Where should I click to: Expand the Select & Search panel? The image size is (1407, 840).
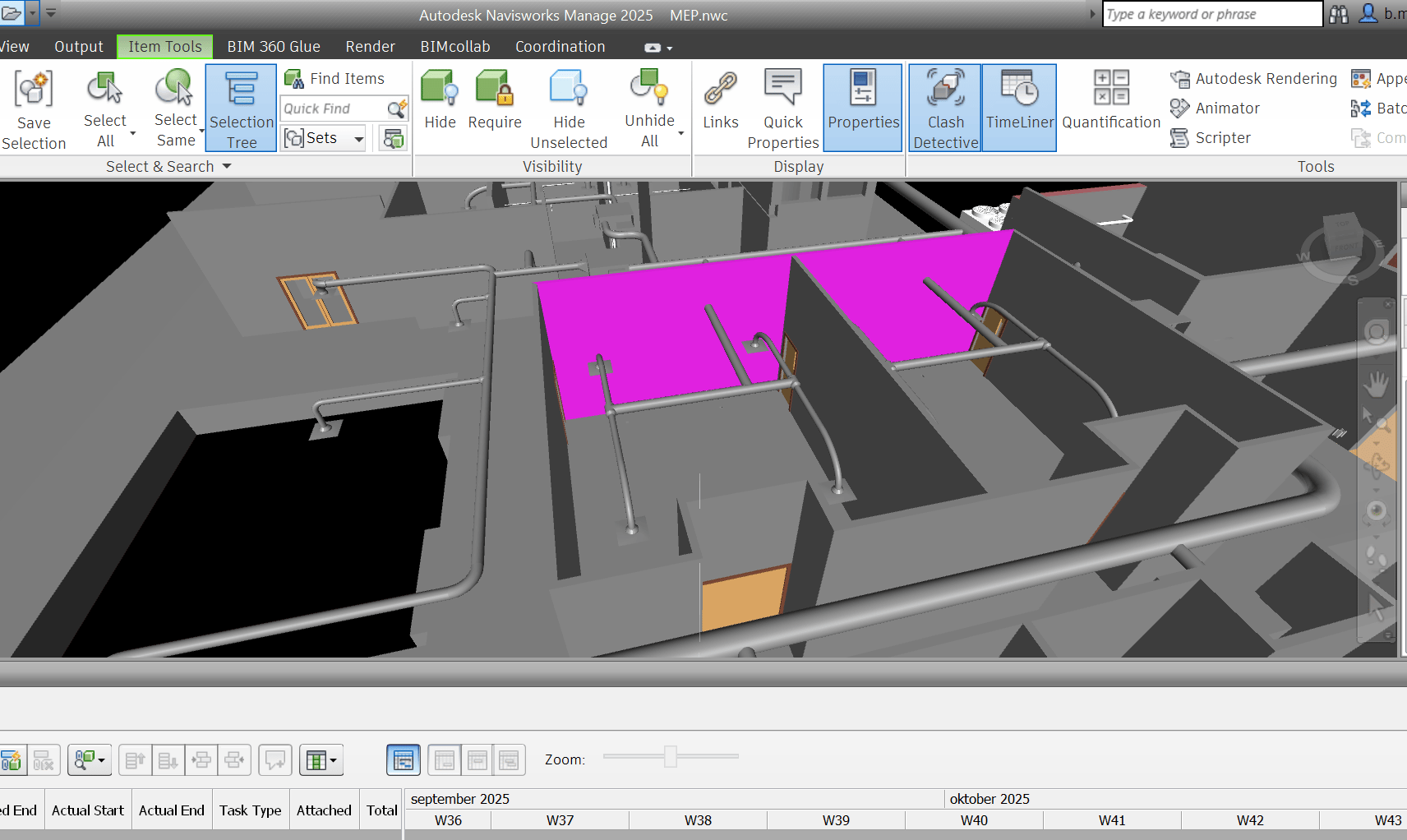point(227,167)
